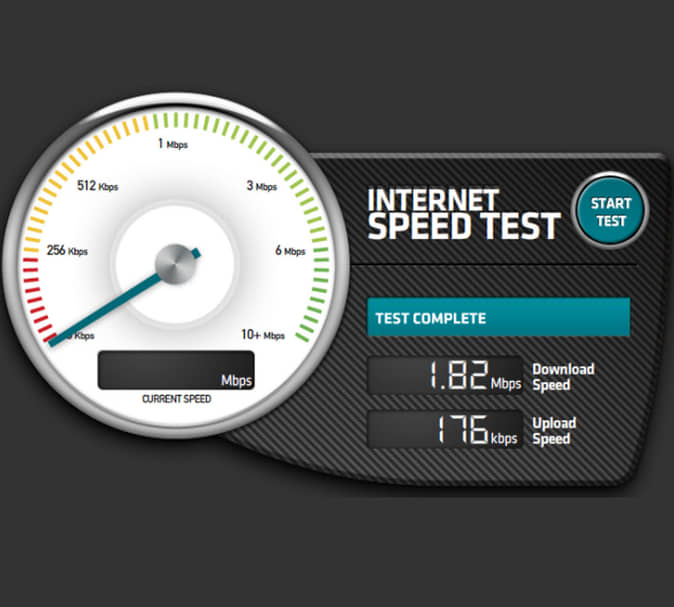This screenshot has height=607, width=674.
Task: Click the 6 Mbps gauge label
Action: pos(290,250)
